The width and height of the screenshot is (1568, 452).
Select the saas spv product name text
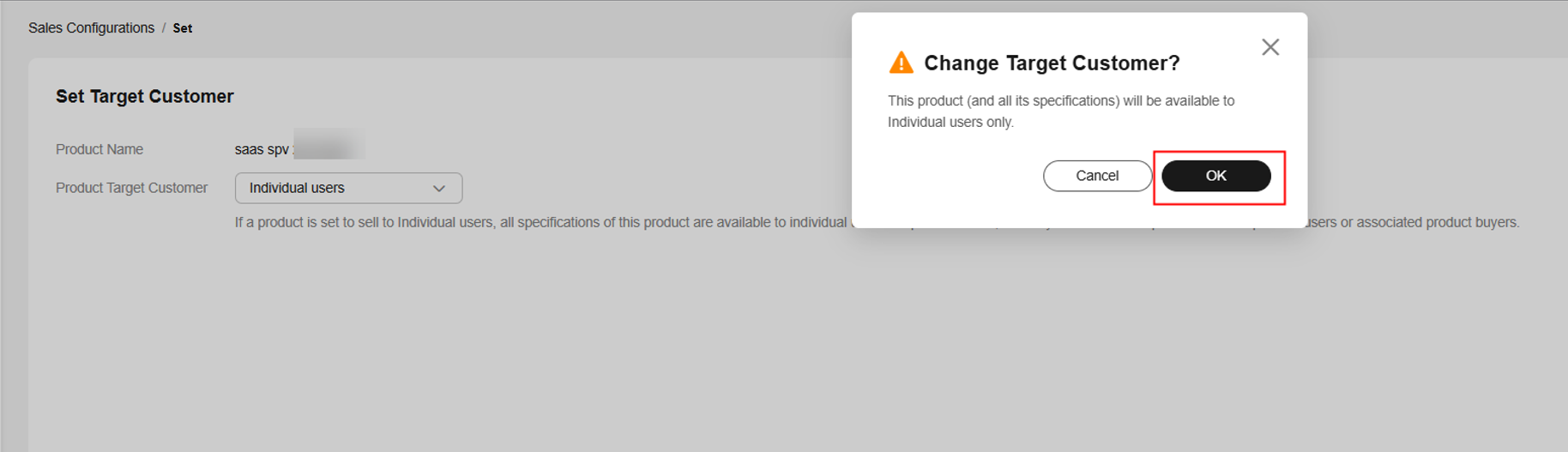(x=262, y=149)
